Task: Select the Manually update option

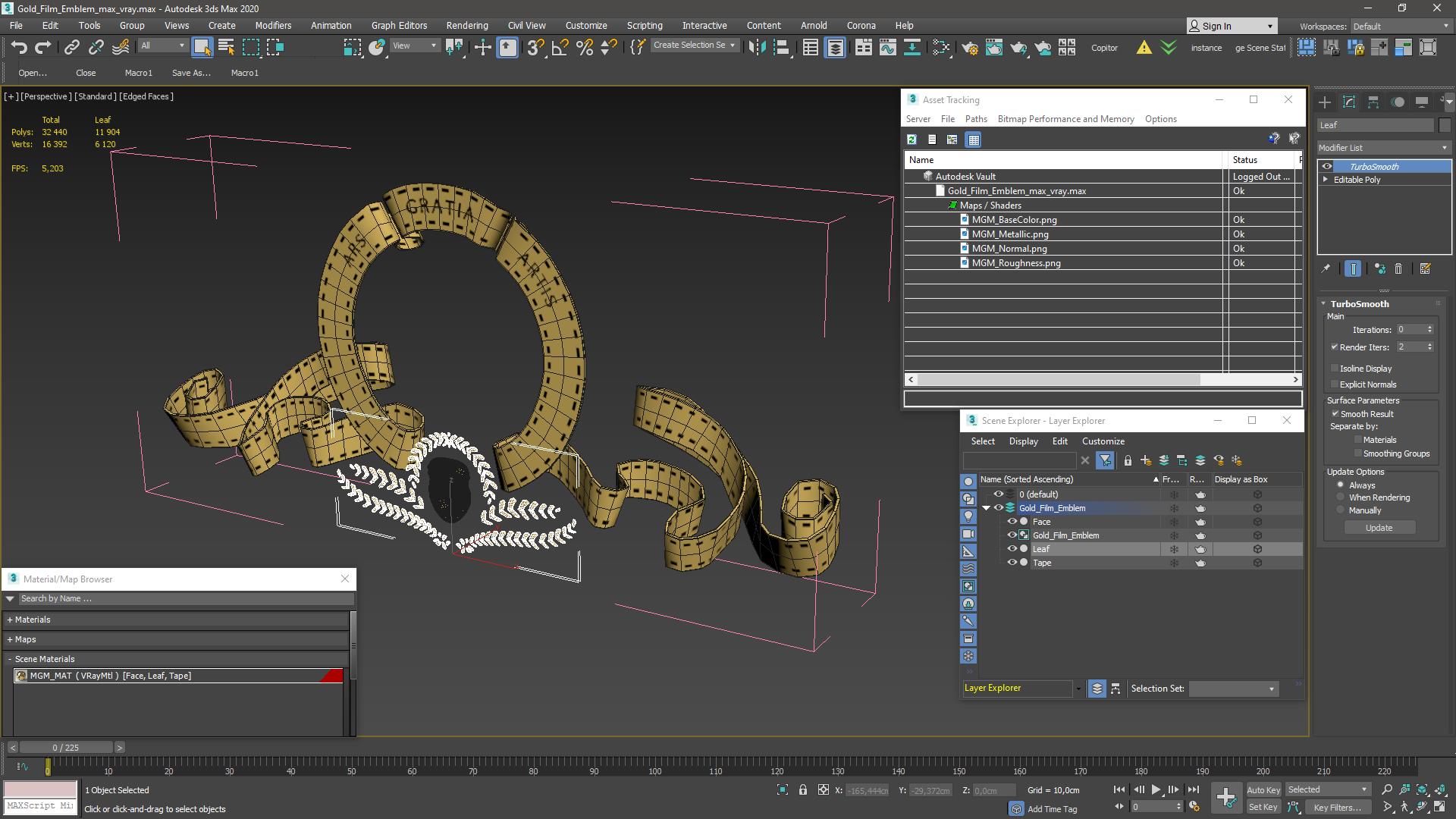Action: [1340, 510]
